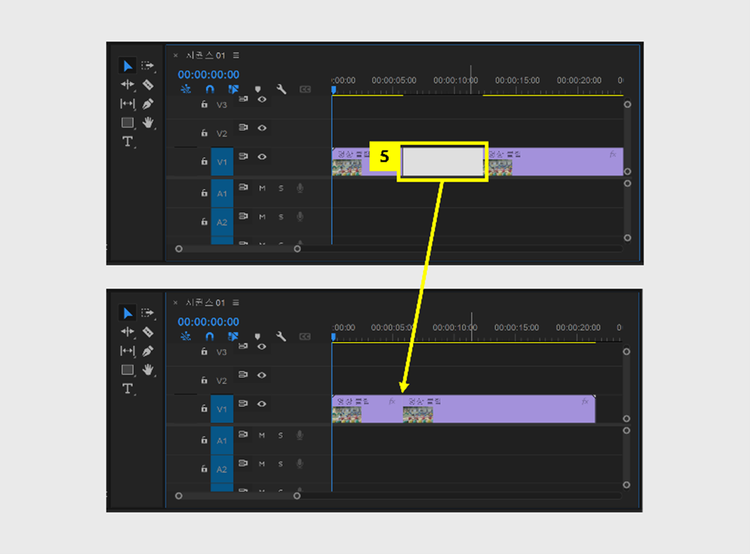Toggle V2 track eye in lower timeline
This screenshot has height=554, width=750.
click(x=262, y=375)
